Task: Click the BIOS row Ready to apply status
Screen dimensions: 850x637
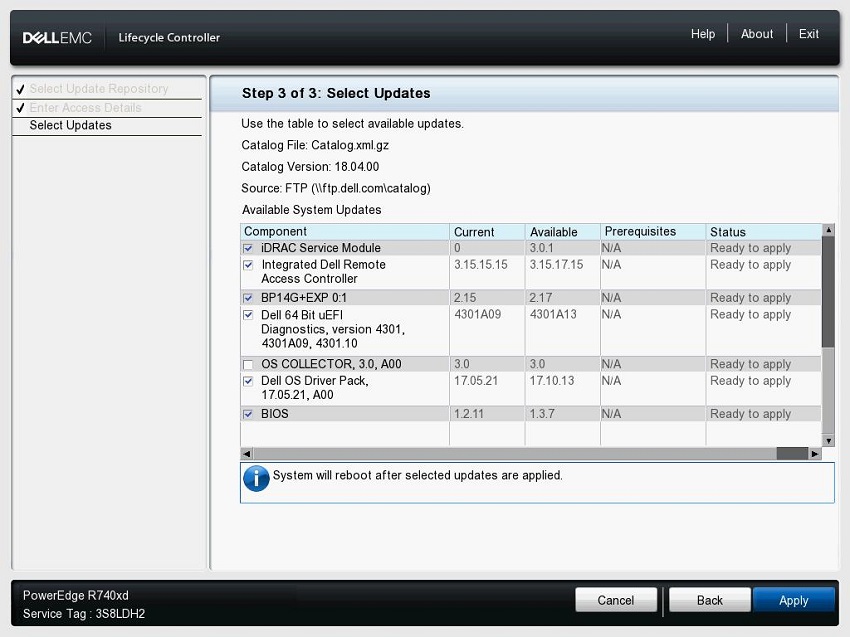Action: click(750, 414)
